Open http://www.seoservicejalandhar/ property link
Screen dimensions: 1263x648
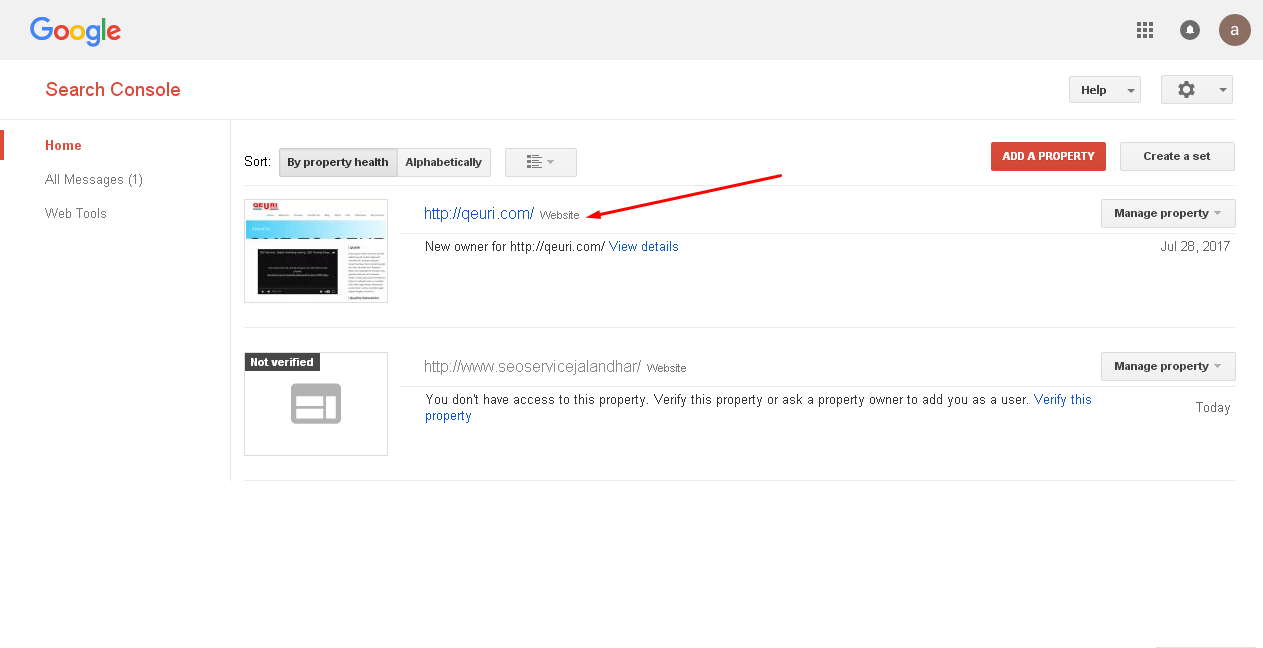click(x=532, y=366)
